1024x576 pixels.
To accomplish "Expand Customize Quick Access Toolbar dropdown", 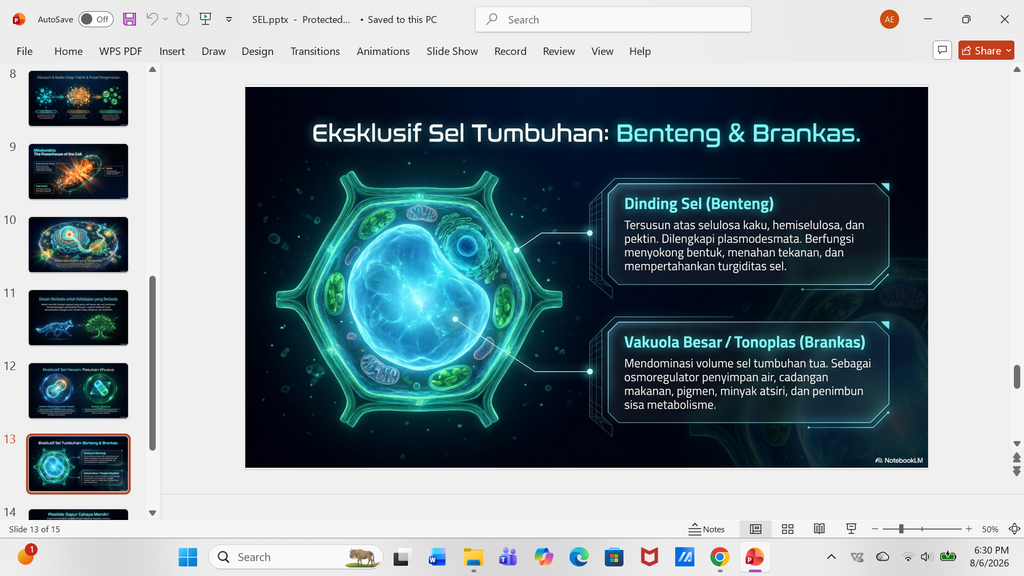I will pos(229,20).
